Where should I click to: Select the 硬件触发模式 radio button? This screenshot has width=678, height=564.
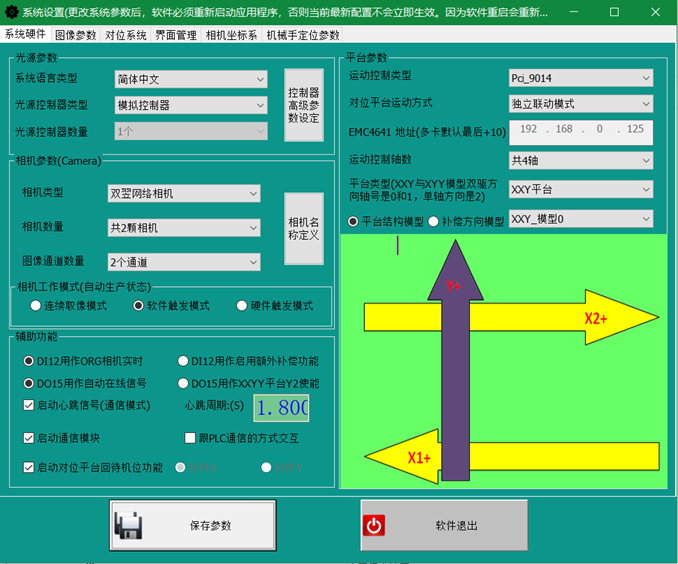(x=242, y=306)
